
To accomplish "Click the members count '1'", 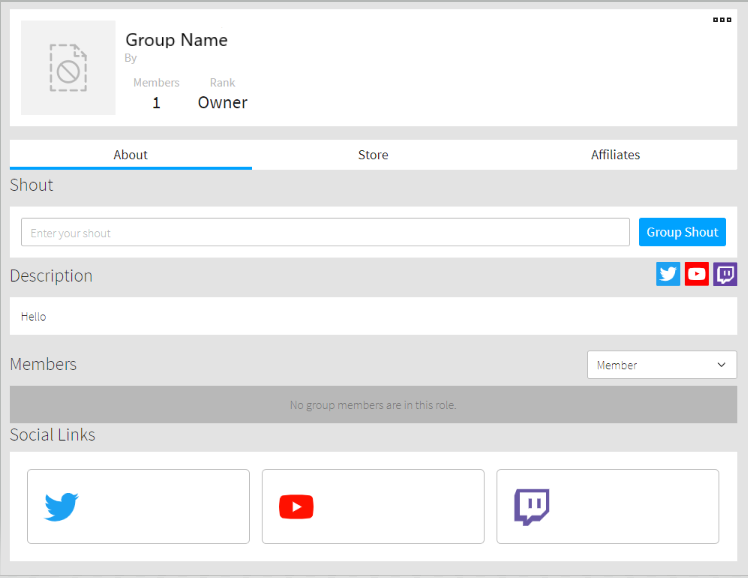I will [156, 103].
